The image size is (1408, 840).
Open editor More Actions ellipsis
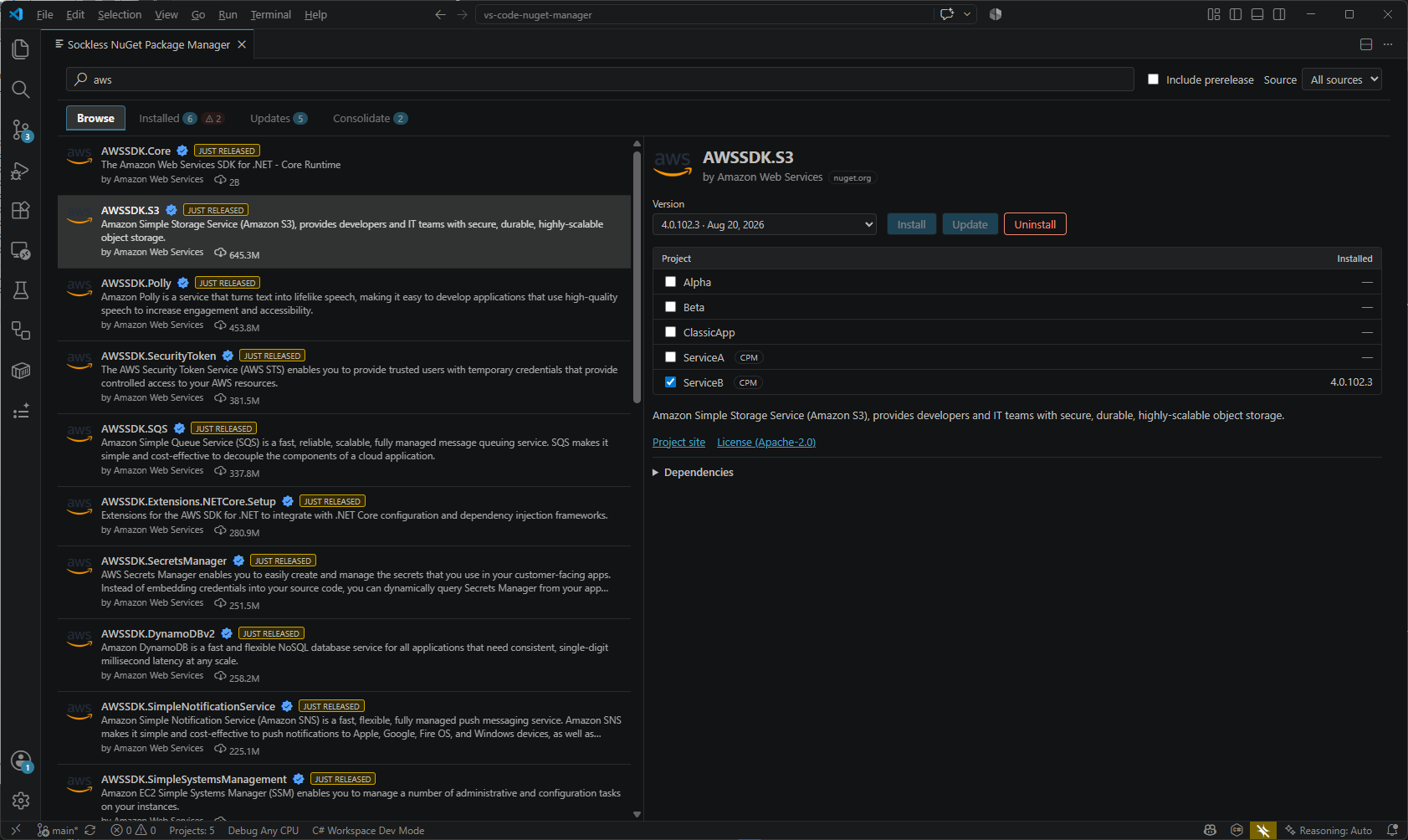pos(1388,44)
